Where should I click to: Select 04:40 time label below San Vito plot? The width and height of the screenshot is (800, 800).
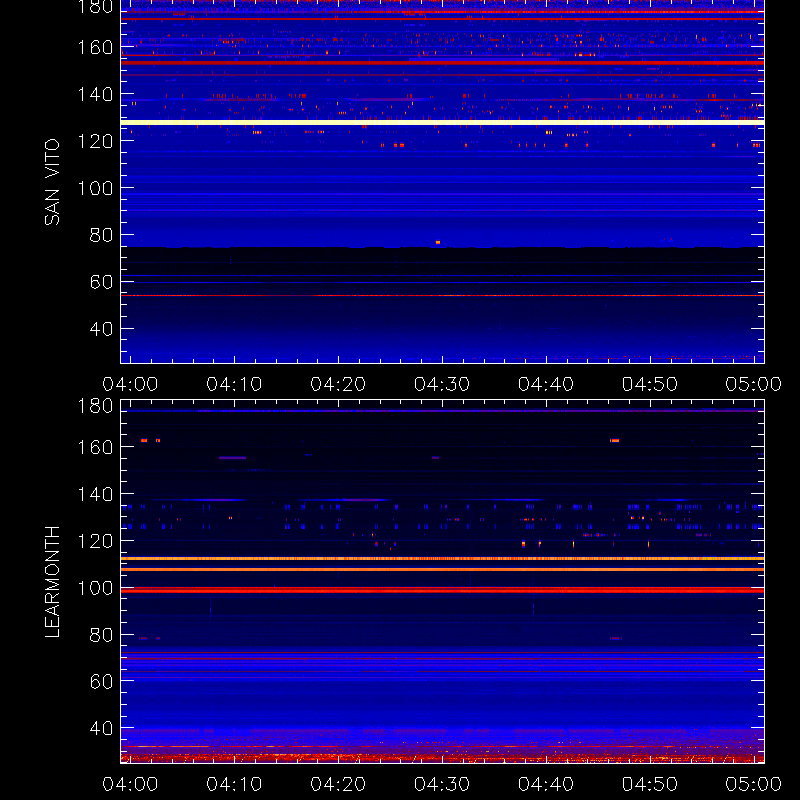point(546,384)
